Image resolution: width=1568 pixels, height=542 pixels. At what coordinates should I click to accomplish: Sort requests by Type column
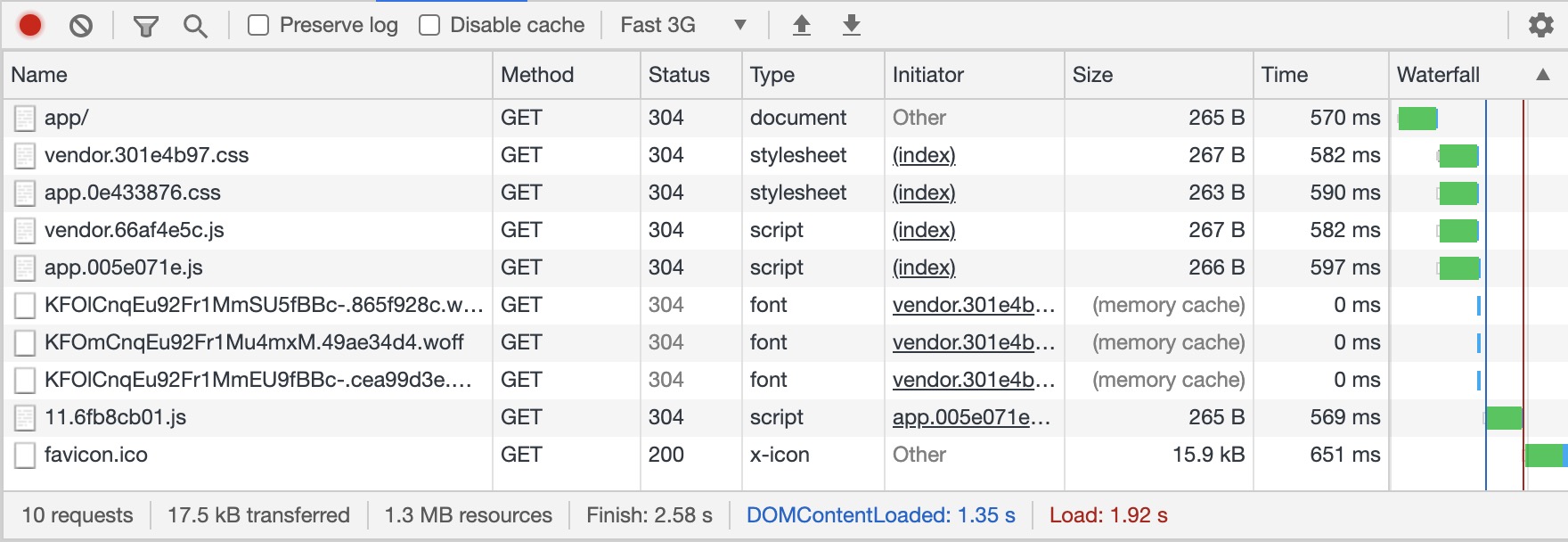813,75
